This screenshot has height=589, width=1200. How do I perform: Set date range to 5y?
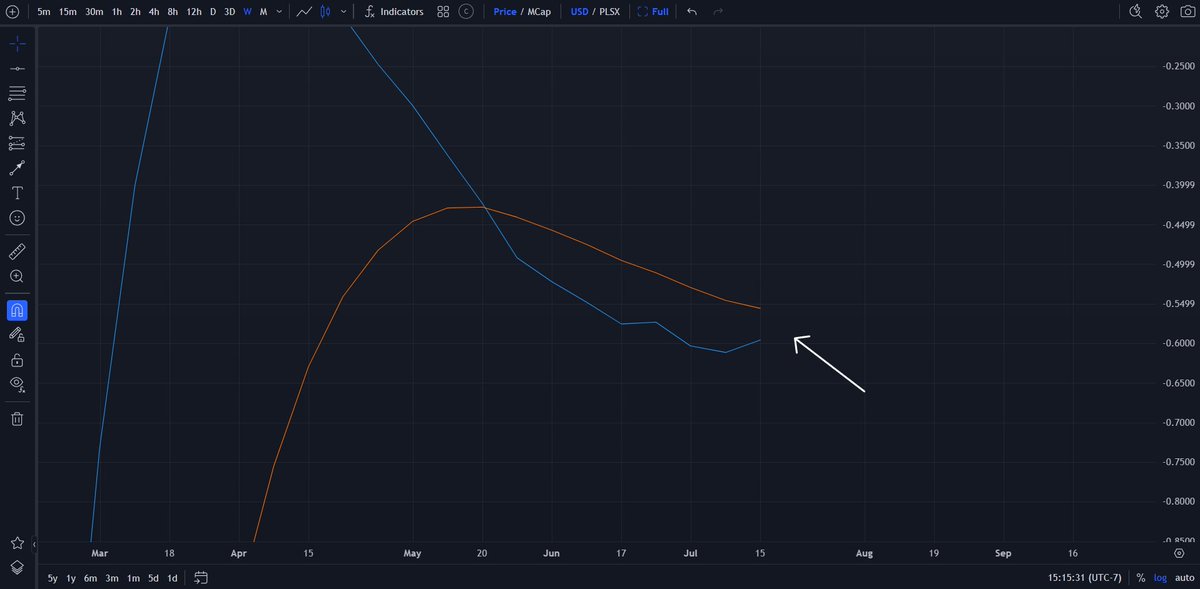(x=52, y=578)
